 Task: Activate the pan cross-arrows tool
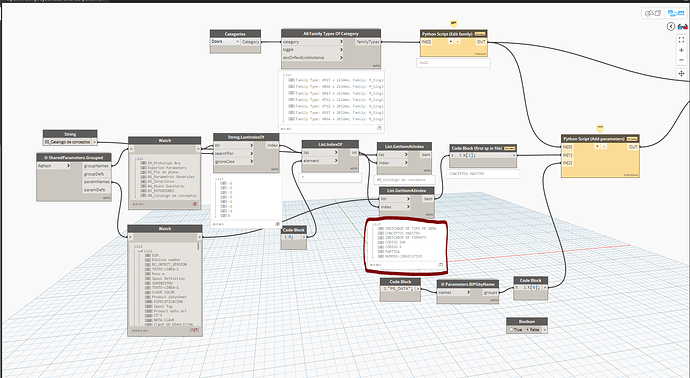click(681, 73)
